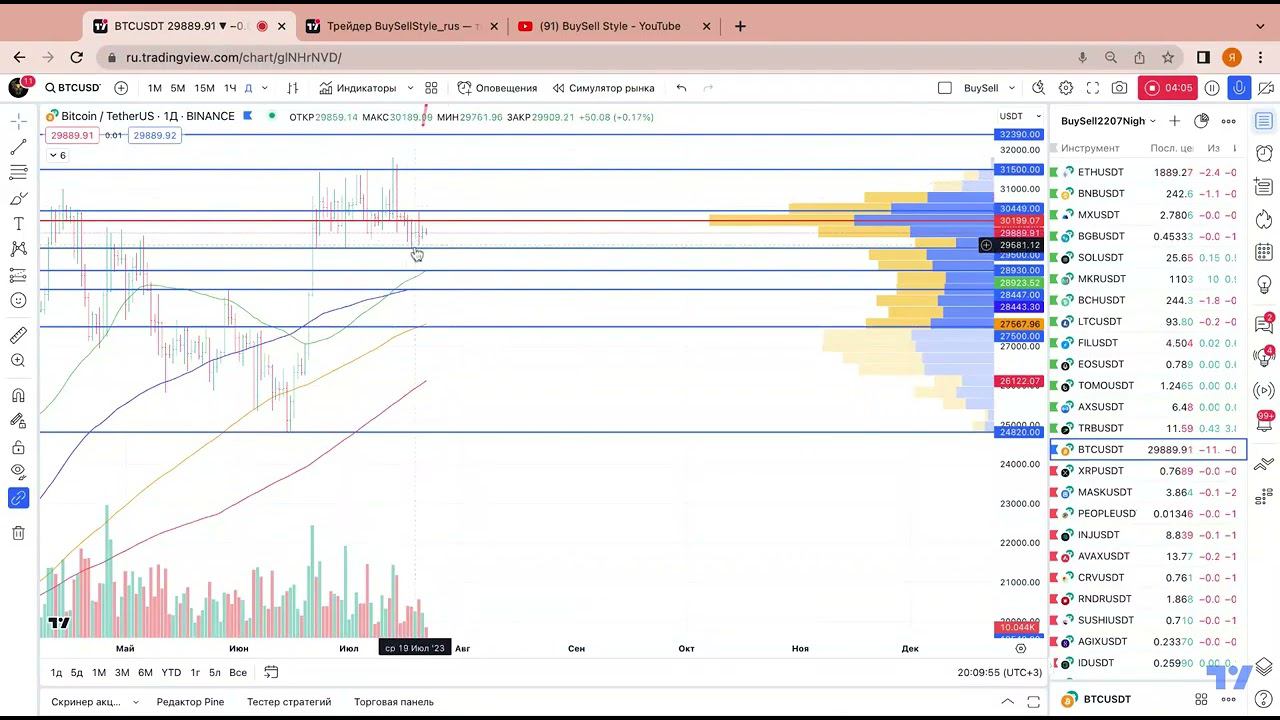Image resolution: width=1280 pixels, height=720 pixels.
Task: Start Симулятор рынка market replay
Action: [603, 88]
